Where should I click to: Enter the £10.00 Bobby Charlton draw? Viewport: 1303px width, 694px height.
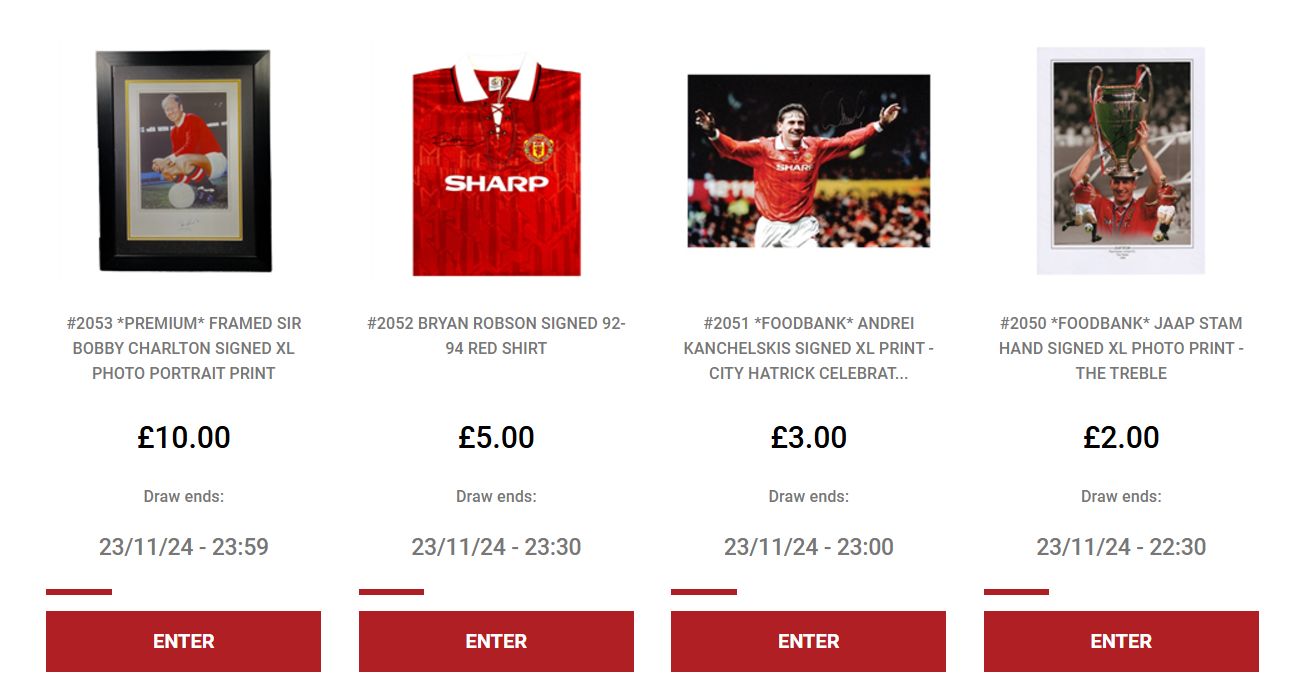tap(183, 641)
